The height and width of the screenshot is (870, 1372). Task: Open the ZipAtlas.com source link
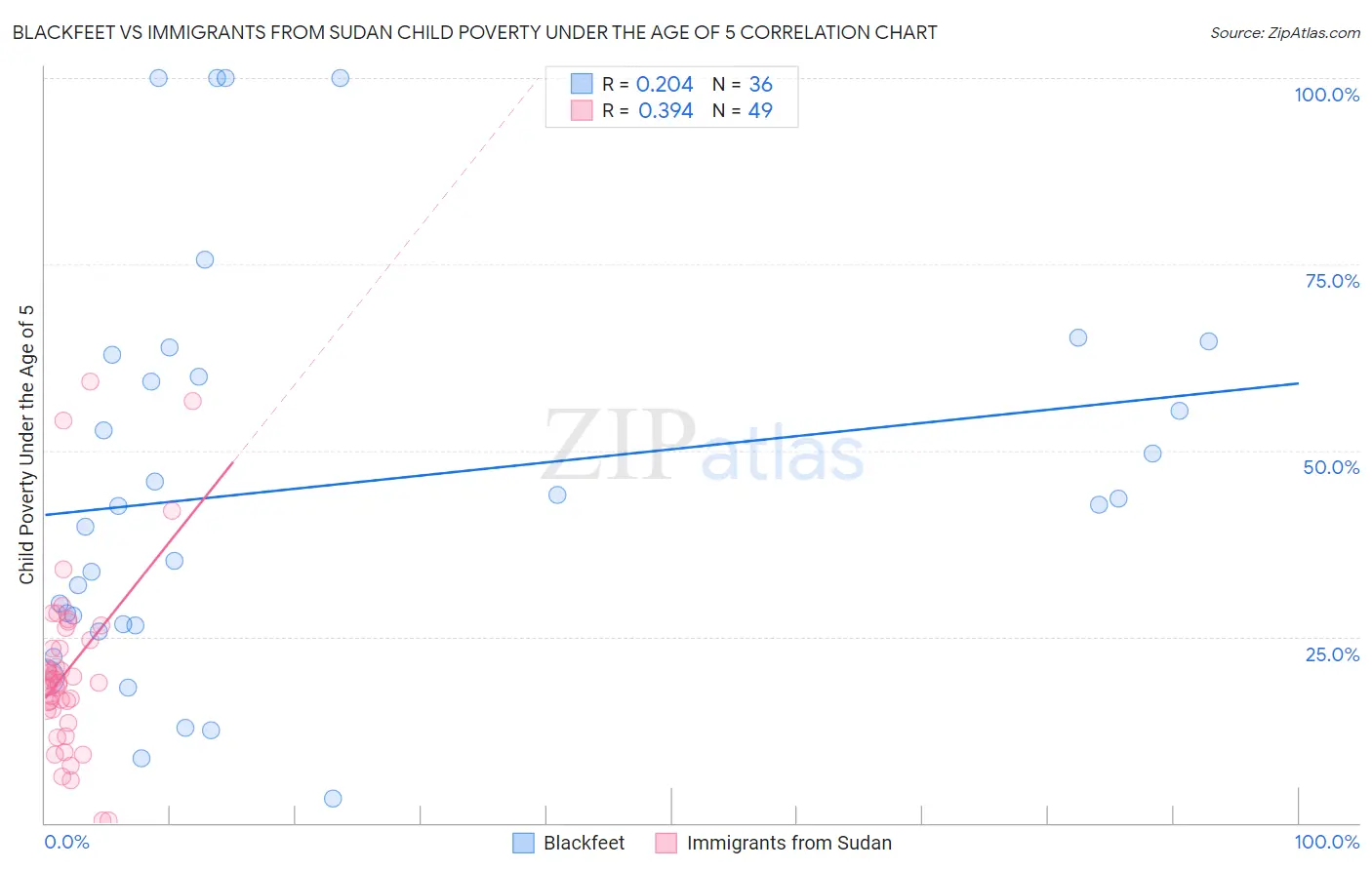[x=1285, y=33]
